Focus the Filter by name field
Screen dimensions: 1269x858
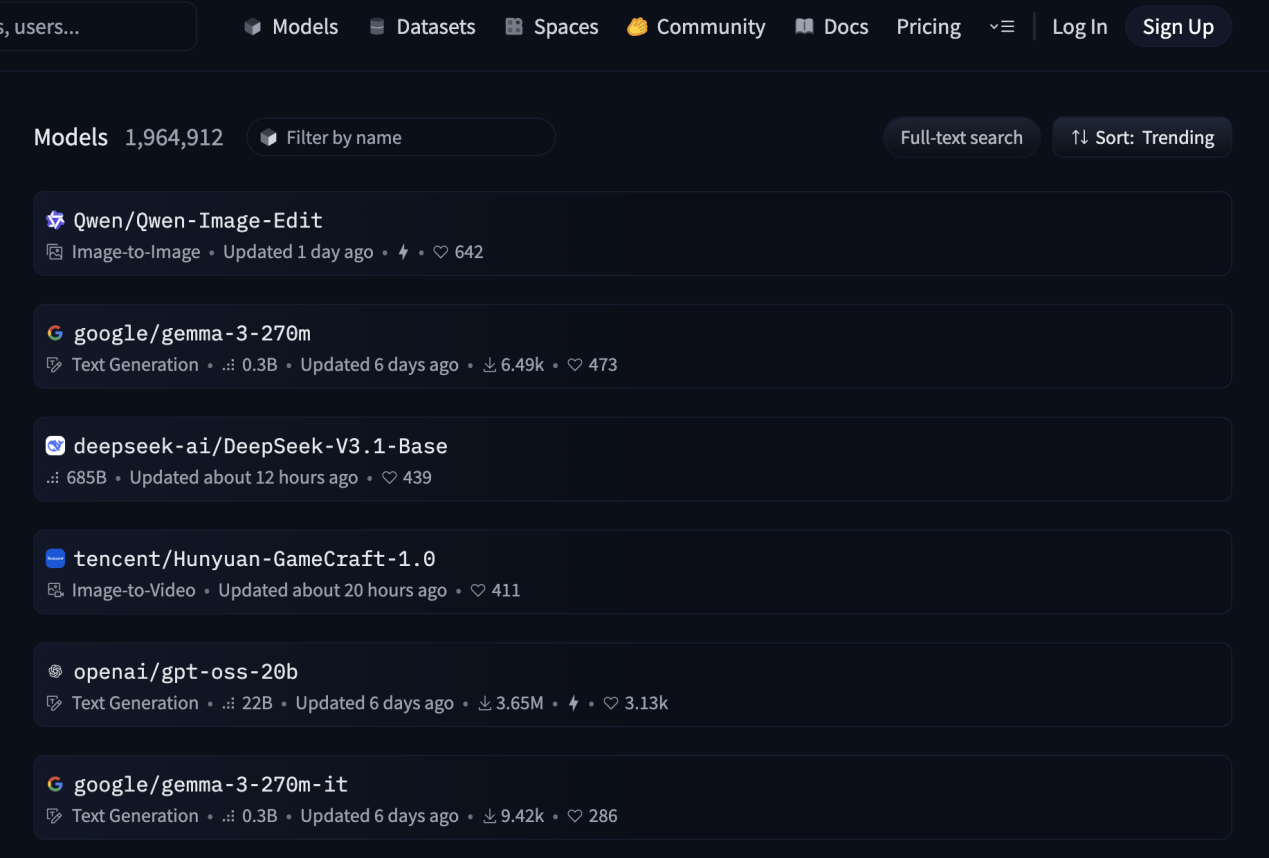pos(410,138)
